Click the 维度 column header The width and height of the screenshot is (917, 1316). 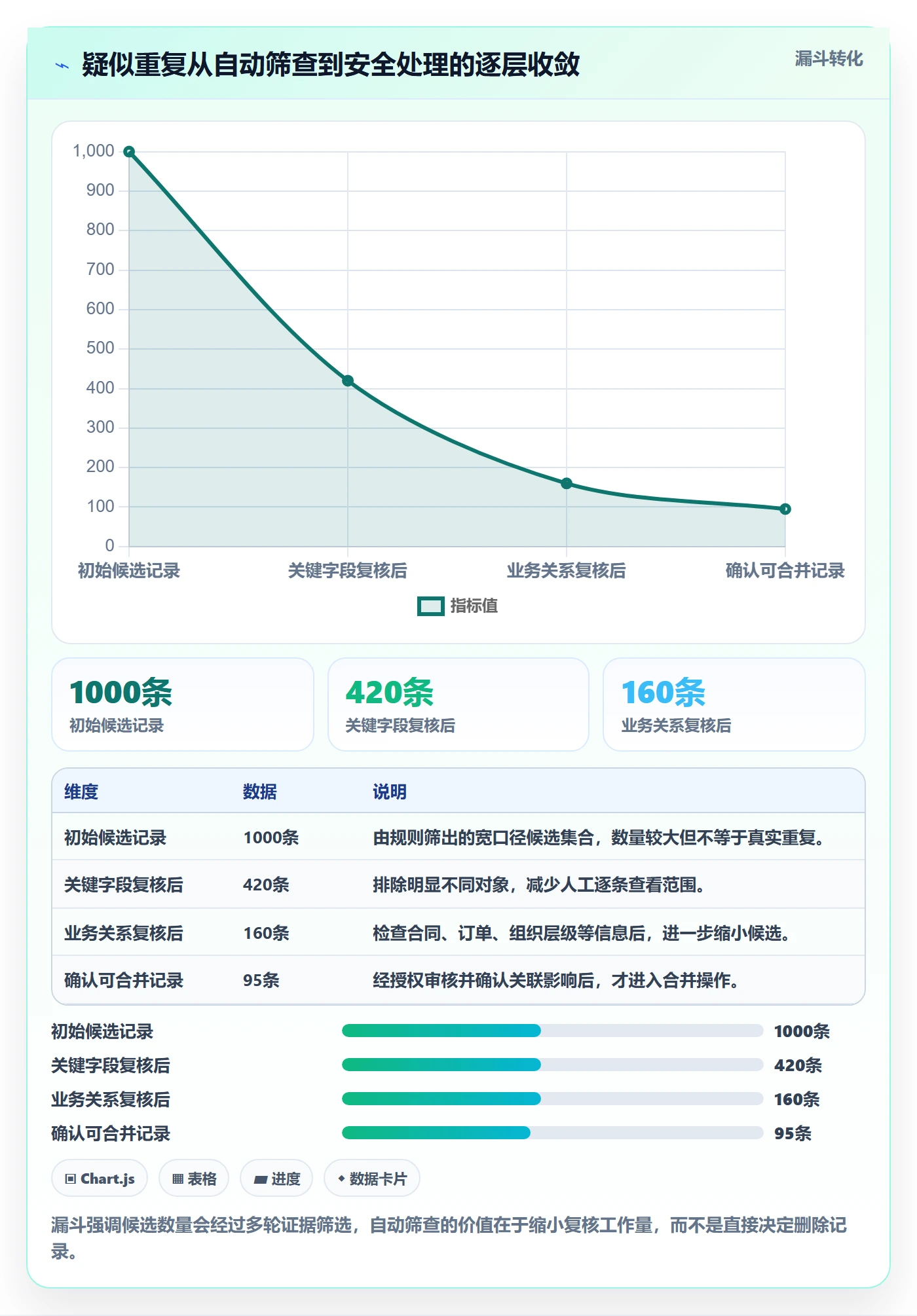coord(81,792)
